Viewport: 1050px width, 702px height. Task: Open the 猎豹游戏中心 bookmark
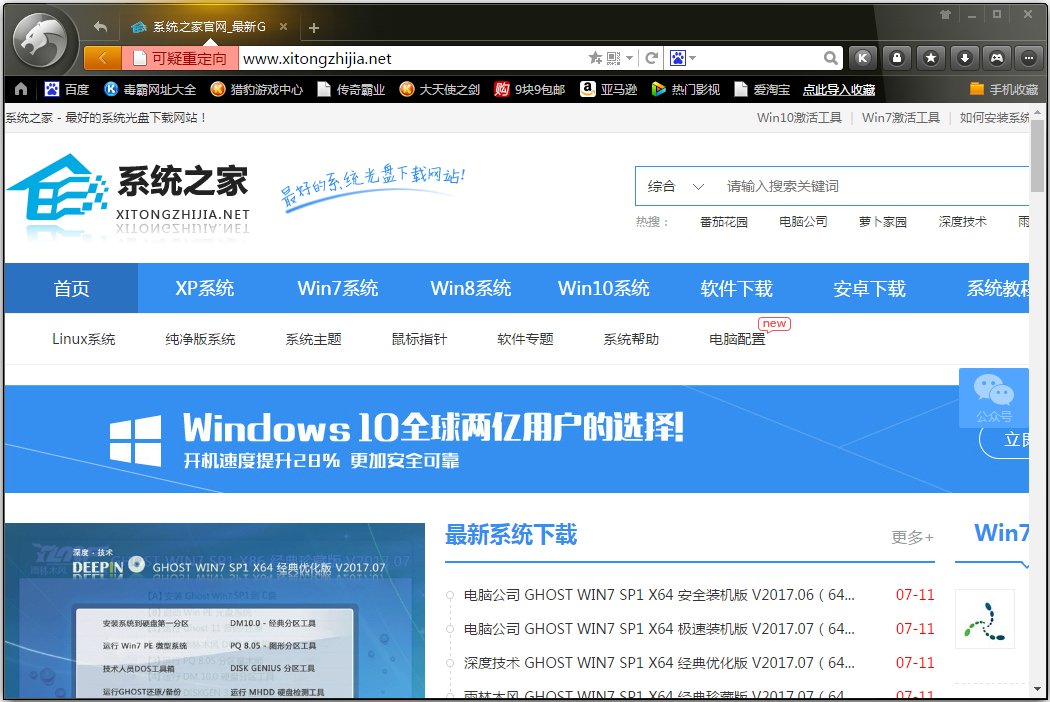coord(256,89)
